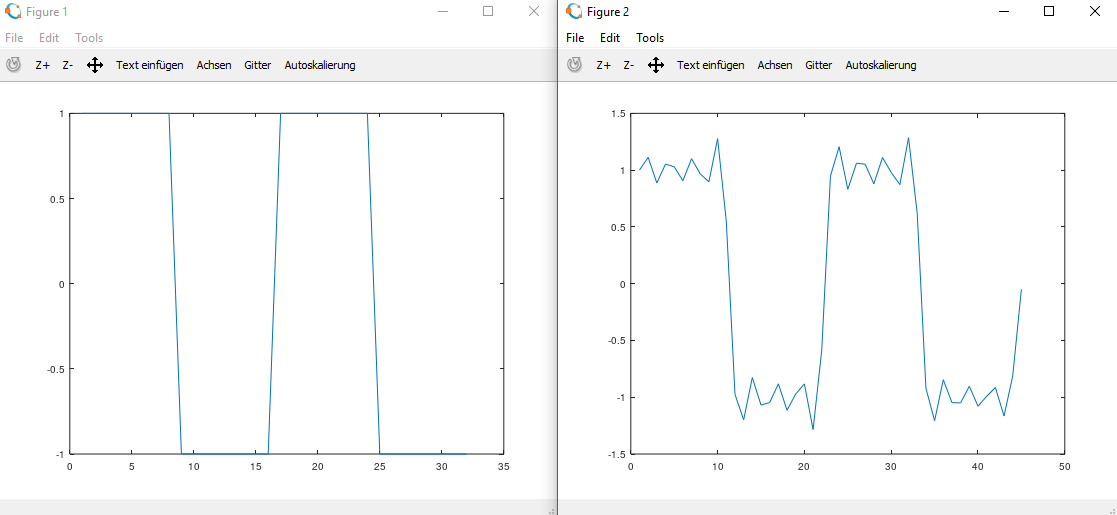This screenshot has width=1117, height=515.
Task: Click Autoskalierung in Figure 1
Action: (x=320, y=65)
